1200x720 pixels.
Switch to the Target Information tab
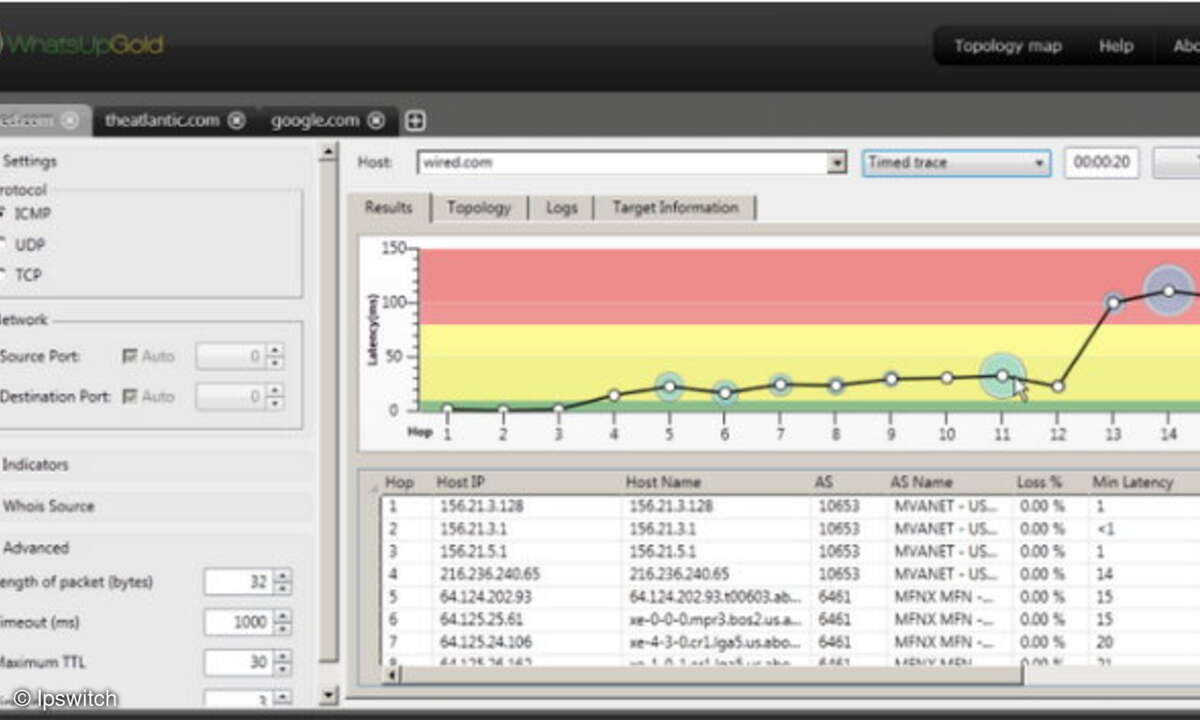point(675,208)
